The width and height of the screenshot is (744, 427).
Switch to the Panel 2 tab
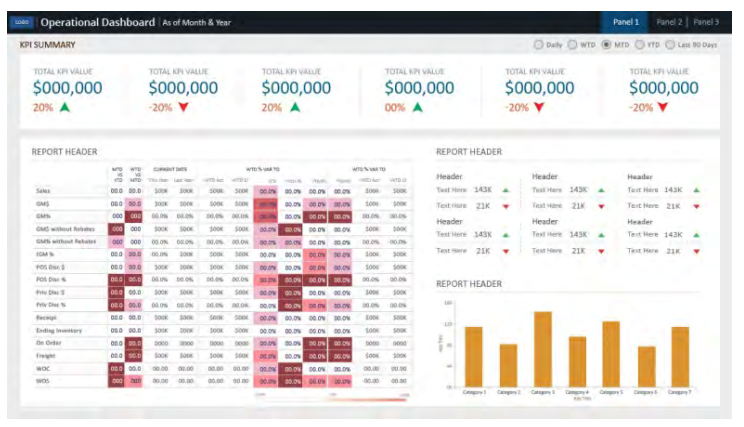point(668,21)
